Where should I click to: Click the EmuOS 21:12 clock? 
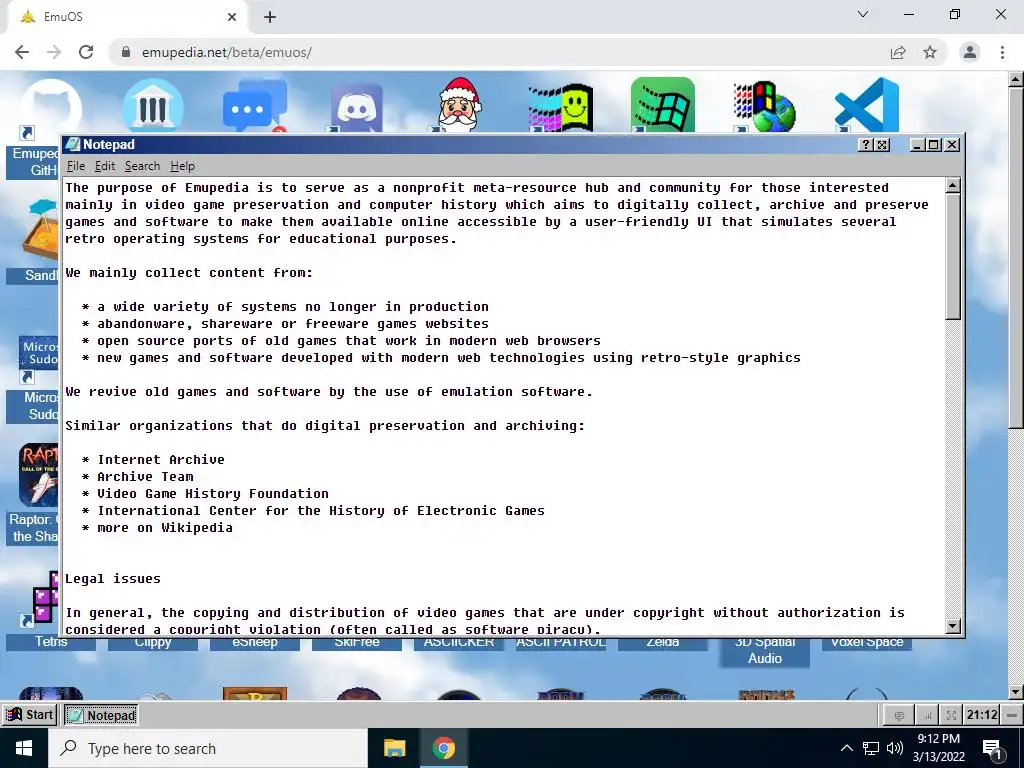point(982,715)
